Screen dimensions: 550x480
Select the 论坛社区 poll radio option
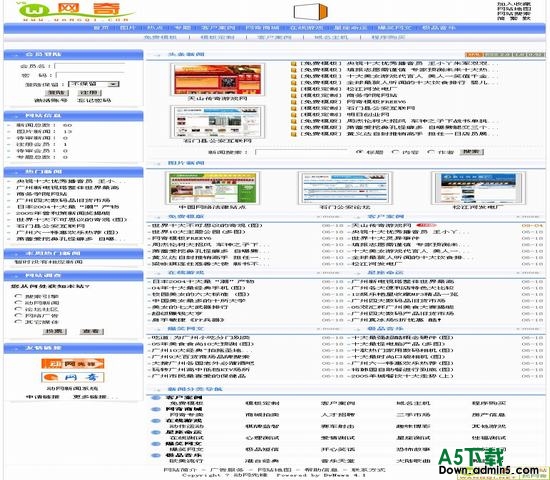point(18,309)
